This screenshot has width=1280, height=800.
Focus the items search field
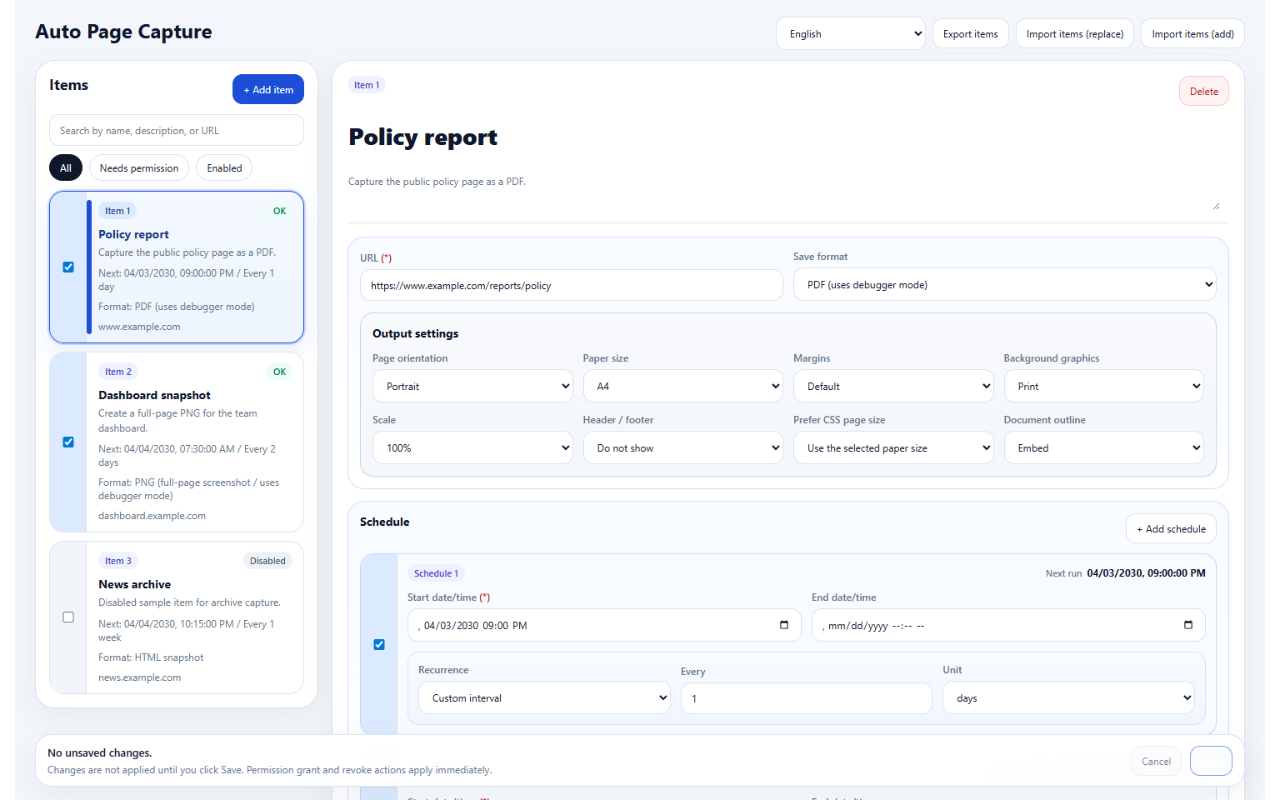pyautogui.click(x=176, y=130)
